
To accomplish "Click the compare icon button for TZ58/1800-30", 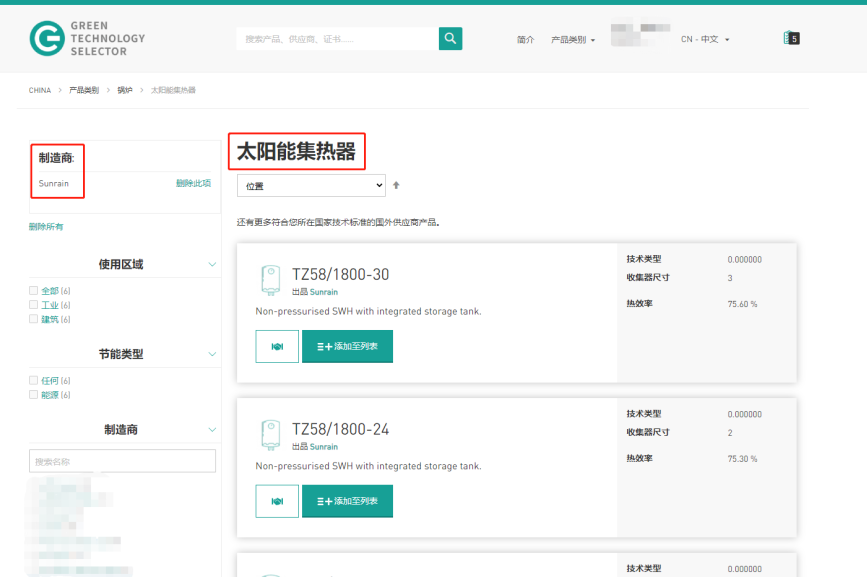I will (x=277, y=346).
